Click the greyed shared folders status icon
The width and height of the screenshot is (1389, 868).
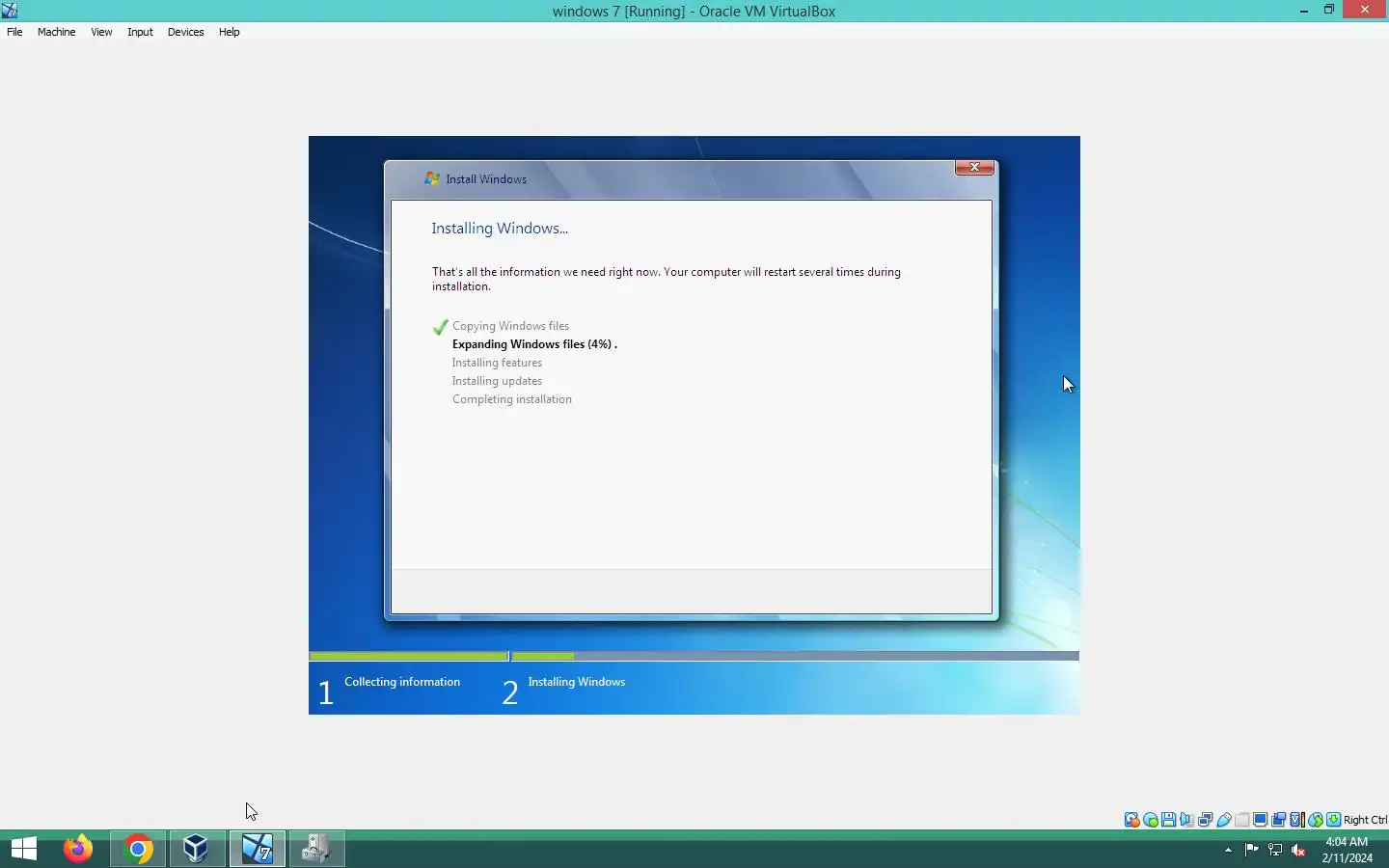coord(1242,820)
